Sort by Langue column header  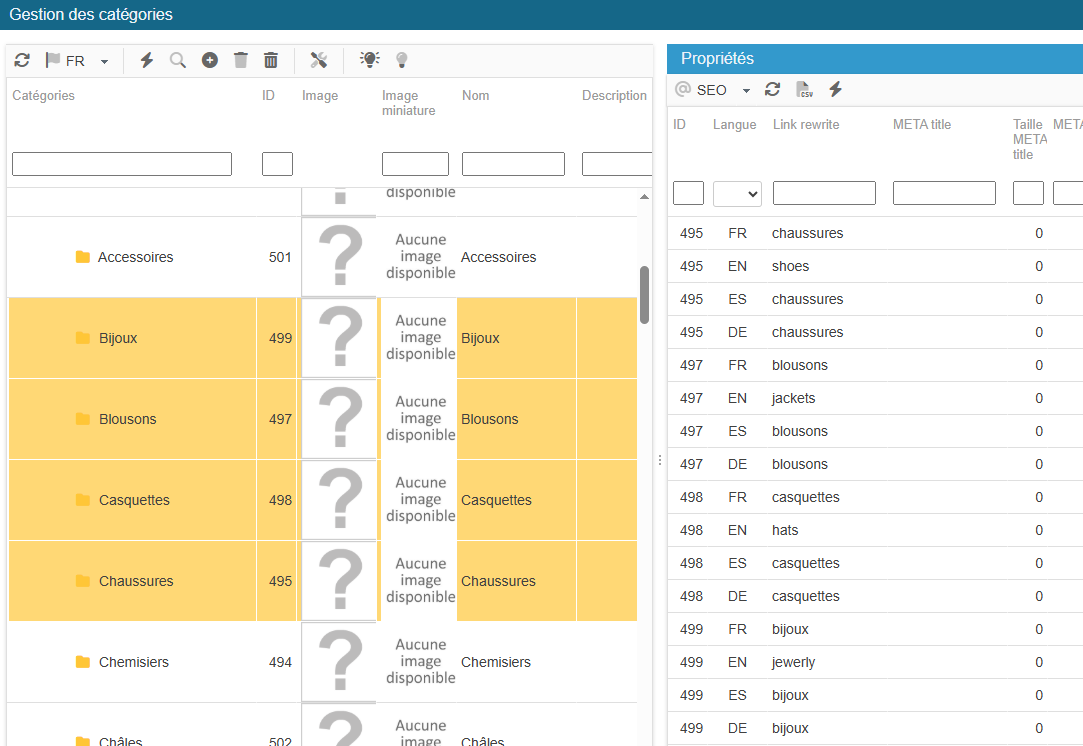pos(734,124)
